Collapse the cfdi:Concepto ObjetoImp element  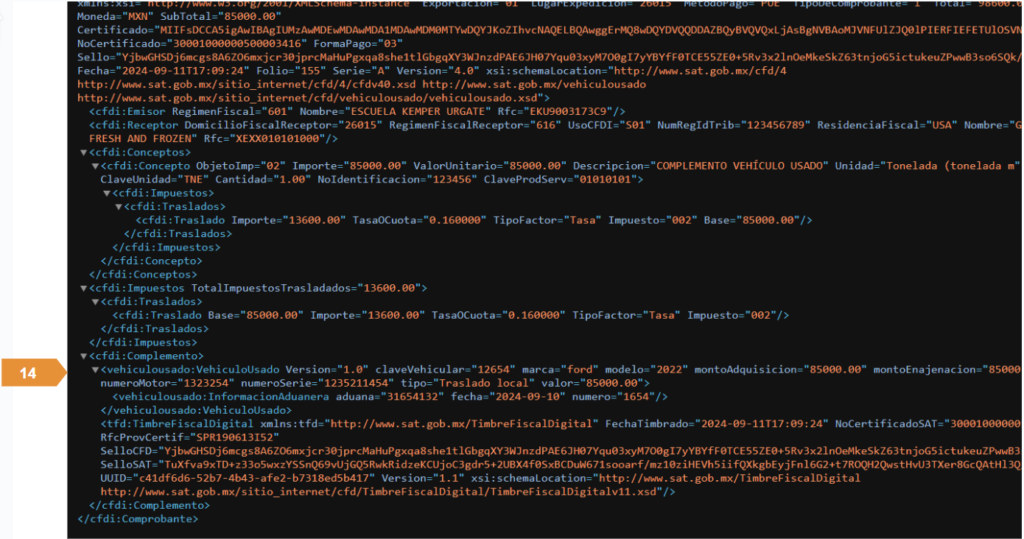point(94,165)
